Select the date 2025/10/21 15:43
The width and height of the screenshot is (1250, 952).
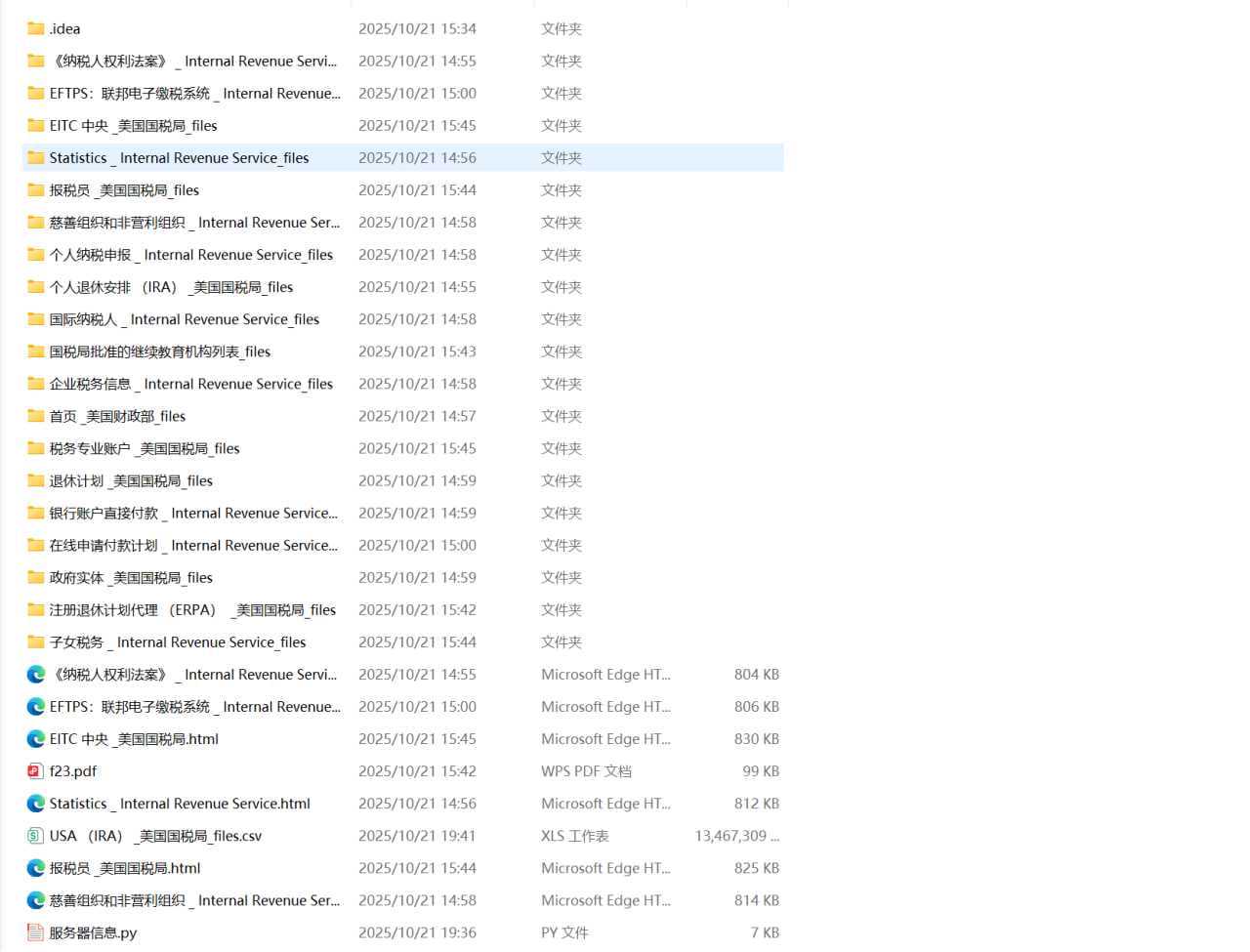click(x=417, y=351)
